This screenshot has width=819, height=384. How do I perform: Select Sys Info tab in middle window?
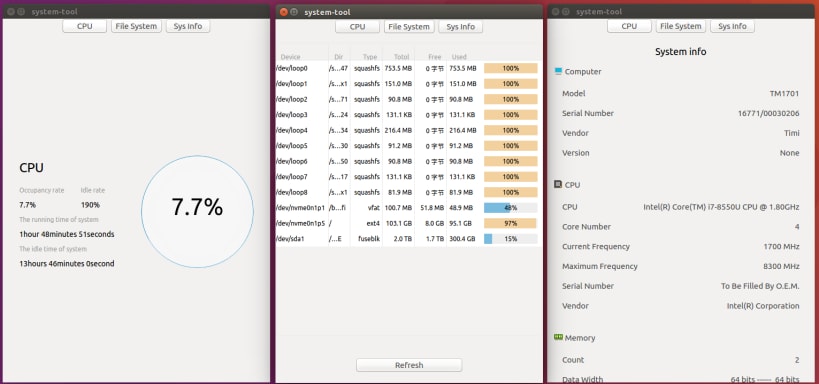(x=461, y=27)
